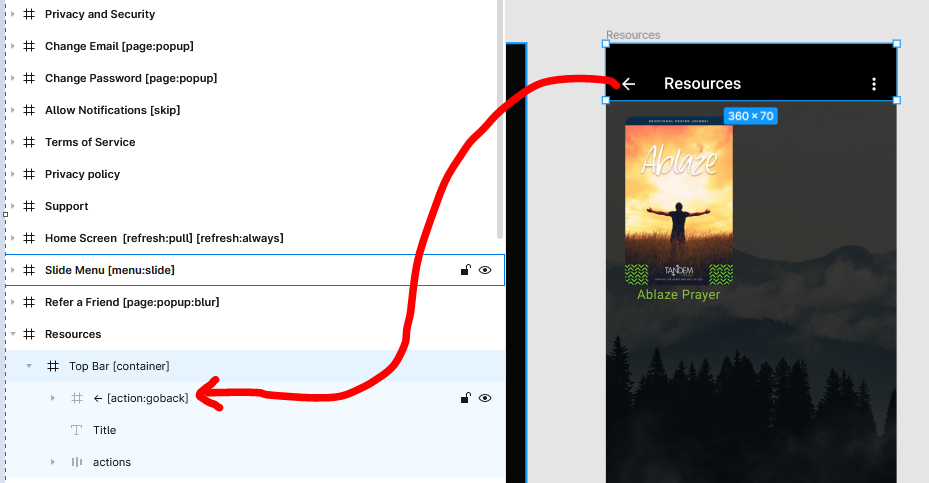Expand the Privacy and Security layer
The height and width of the screenshot is (483, 929).
click(x=12, y=14)
